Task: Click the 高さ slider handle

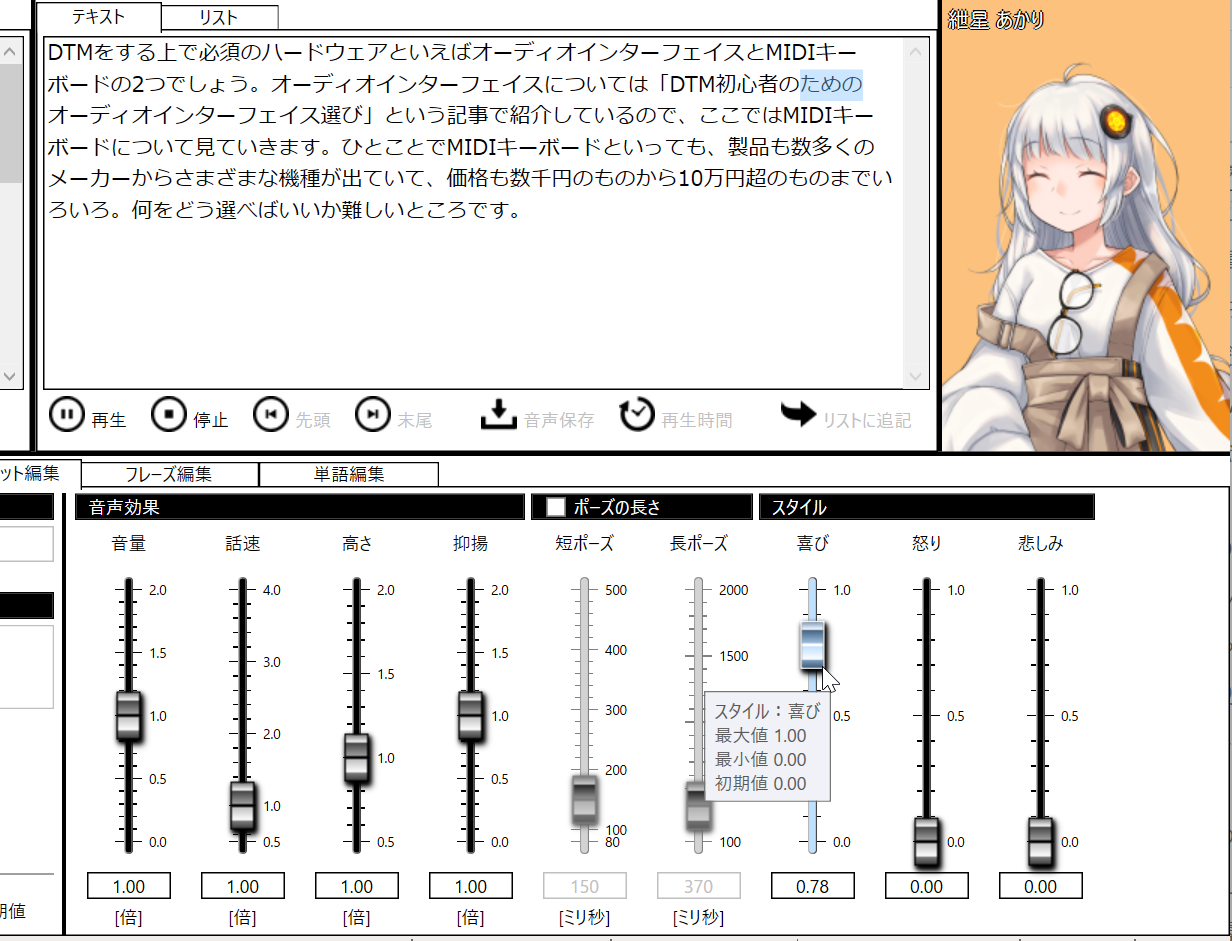Action: click(x=357, y=758)
